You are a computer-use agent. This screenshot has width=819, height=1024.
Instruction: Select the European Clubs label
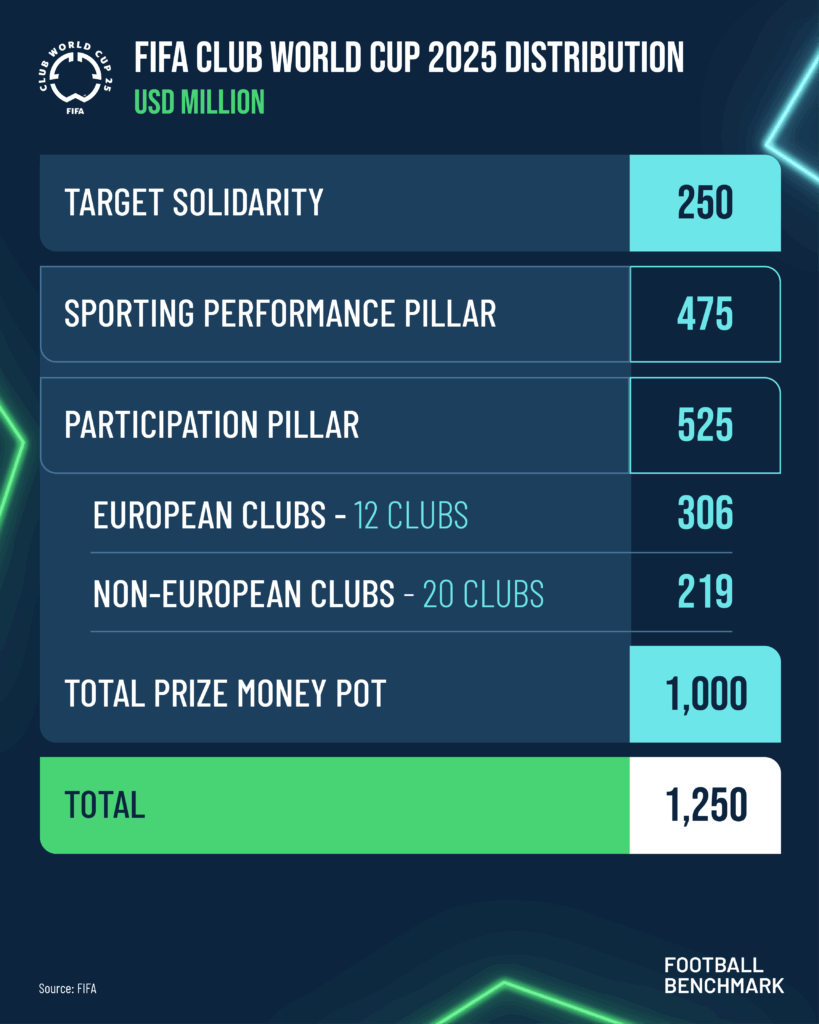(x=209, y=515)
